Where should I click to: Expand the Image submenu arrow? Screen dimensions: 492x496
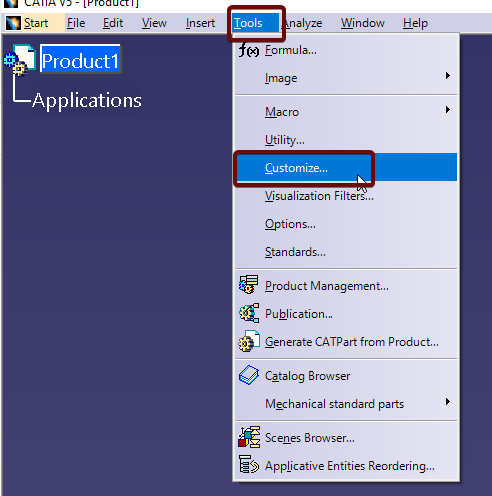(448, 76)
